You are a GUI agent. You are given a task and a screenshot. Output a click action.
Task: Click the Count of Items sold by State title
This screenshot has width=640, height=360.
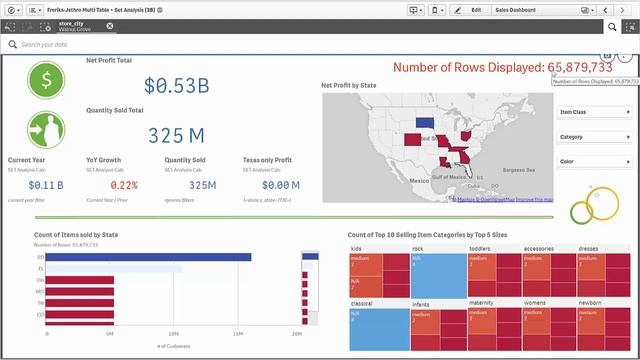pos(76,235)
